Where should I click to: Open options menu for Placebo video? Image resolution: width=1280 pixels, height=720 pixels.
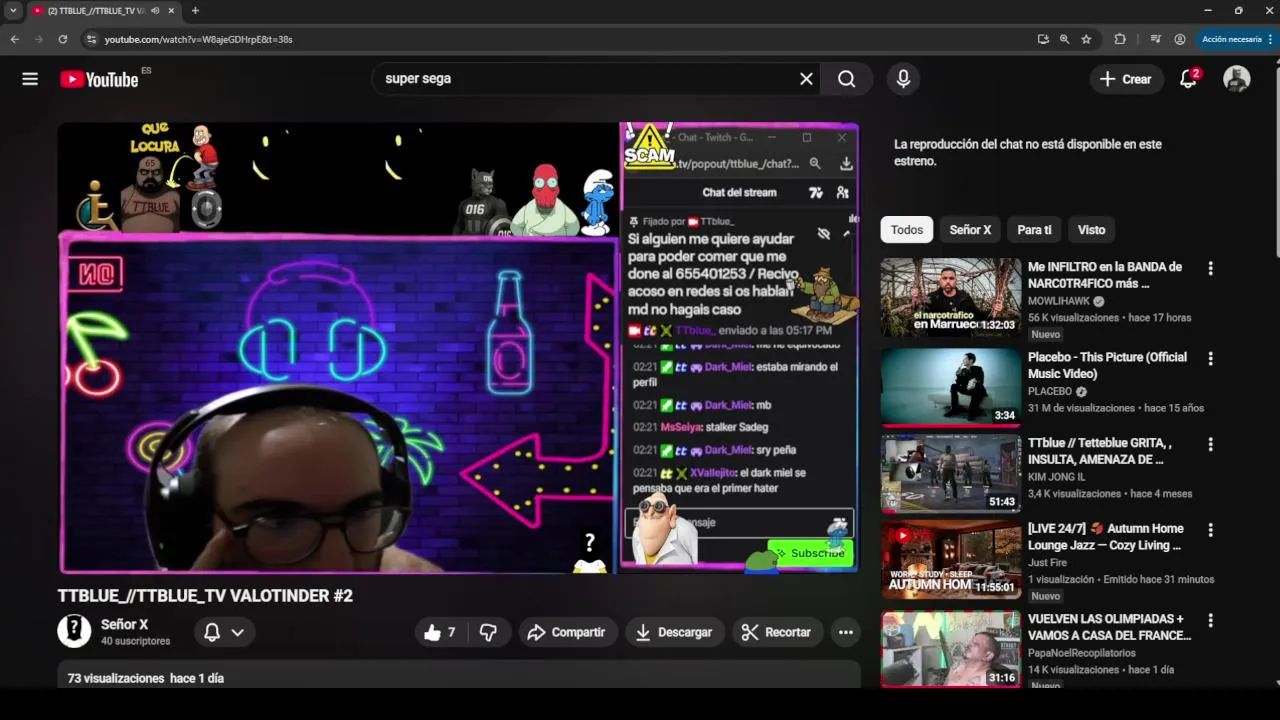tap(1210, 358)
